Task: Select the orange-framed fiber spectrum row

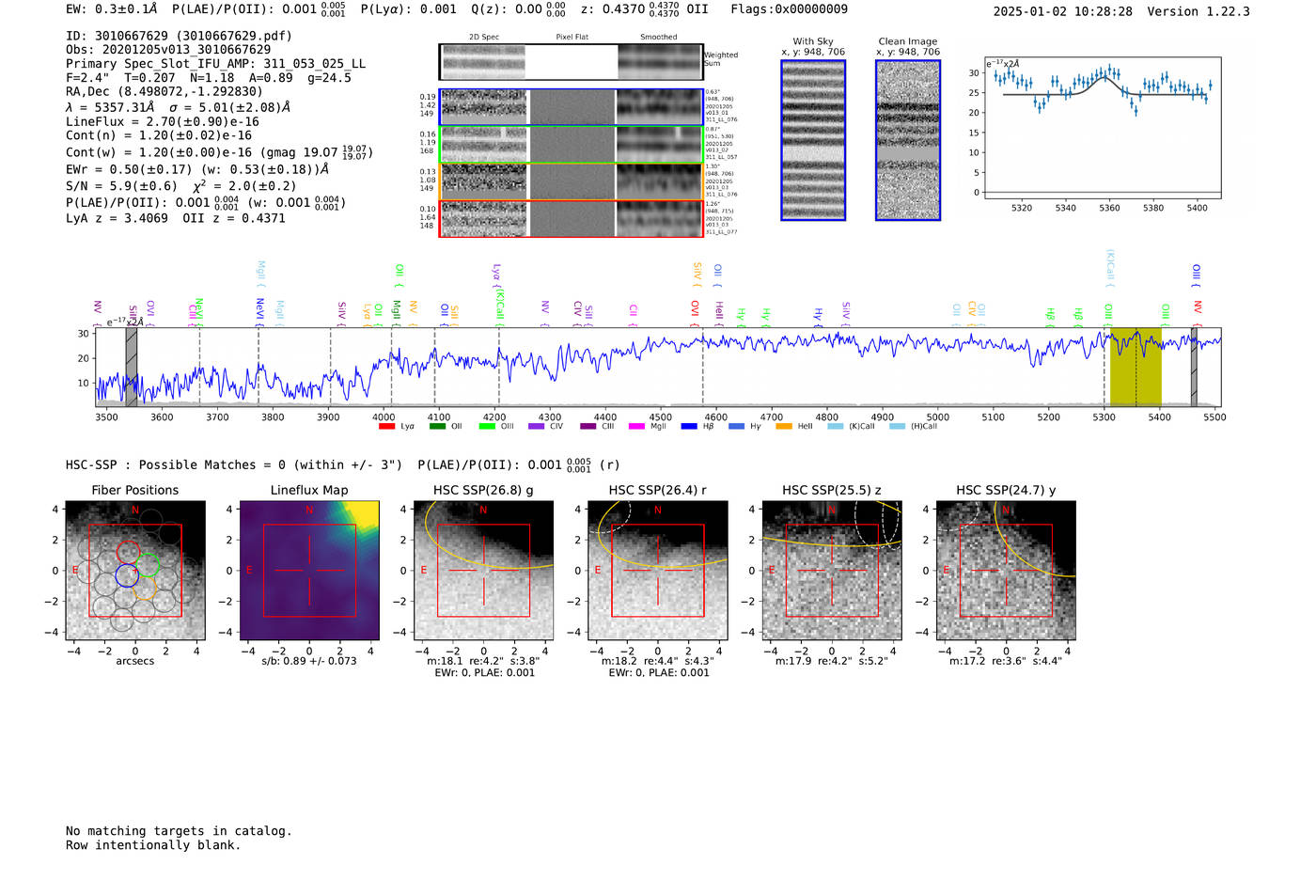Action: [x=571, y=181]
